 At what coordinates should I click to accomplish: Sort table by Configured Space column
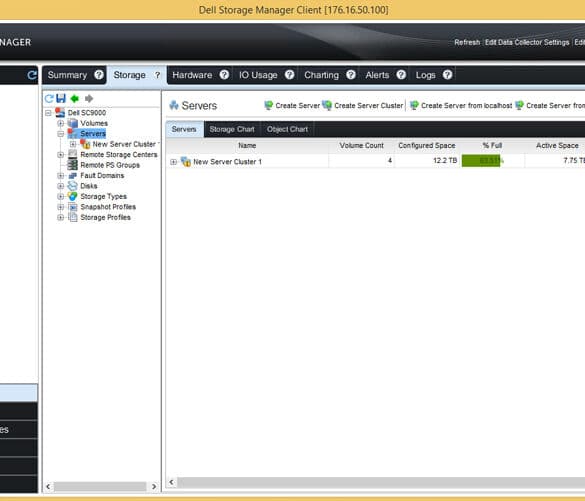click(x=427, y=145)
